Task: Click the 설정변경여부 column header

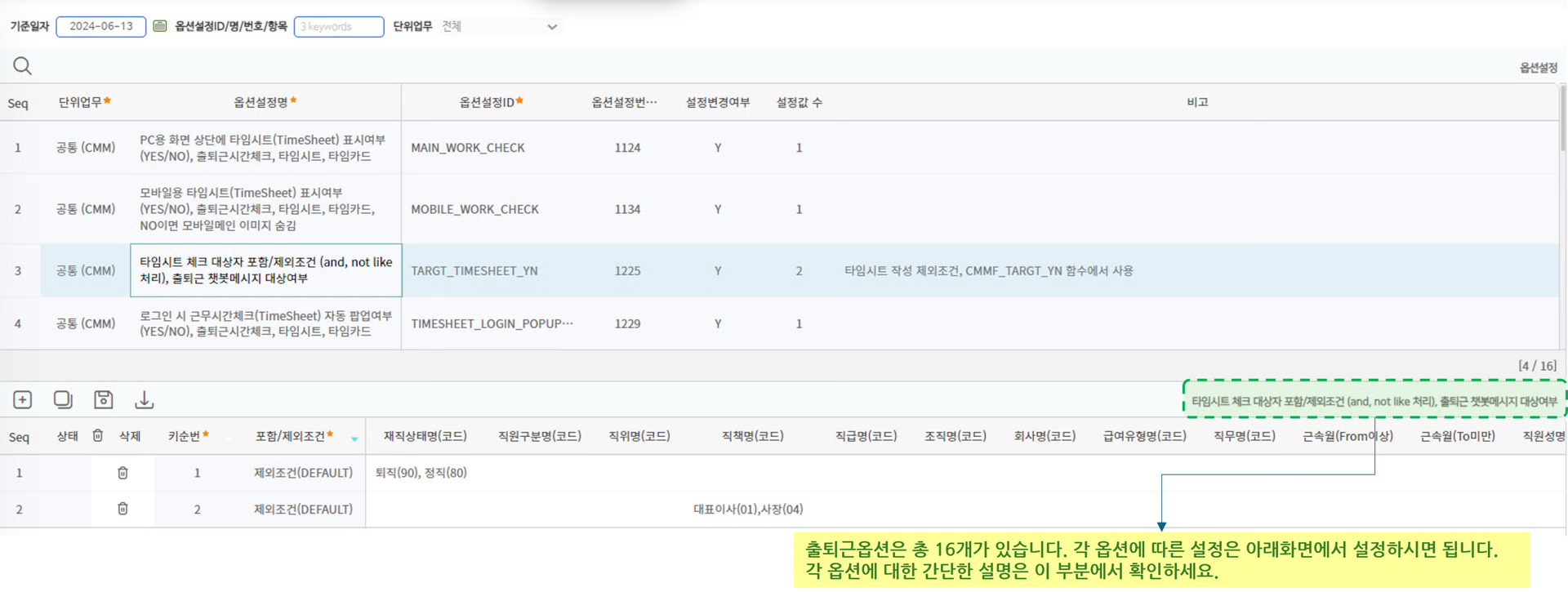Action: pyautogui.click(x=718, y=102)
